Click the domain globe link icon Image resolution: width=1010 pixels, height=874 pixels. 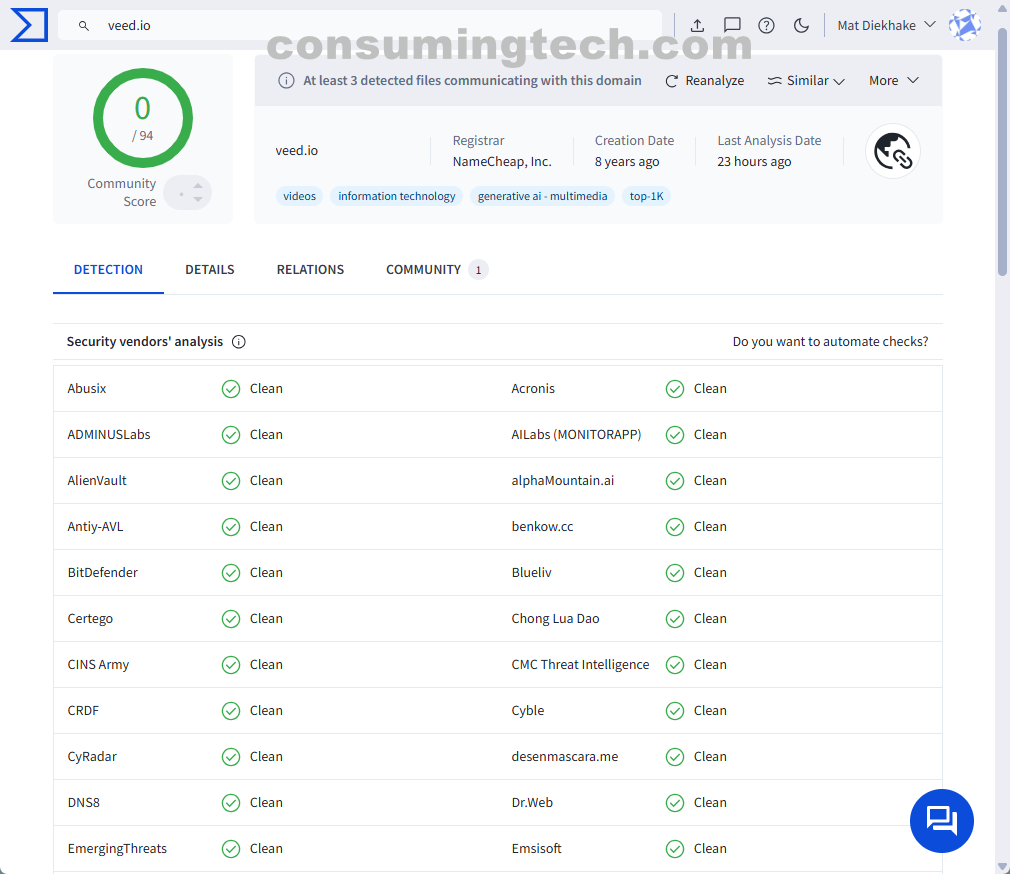pos(892,151)
